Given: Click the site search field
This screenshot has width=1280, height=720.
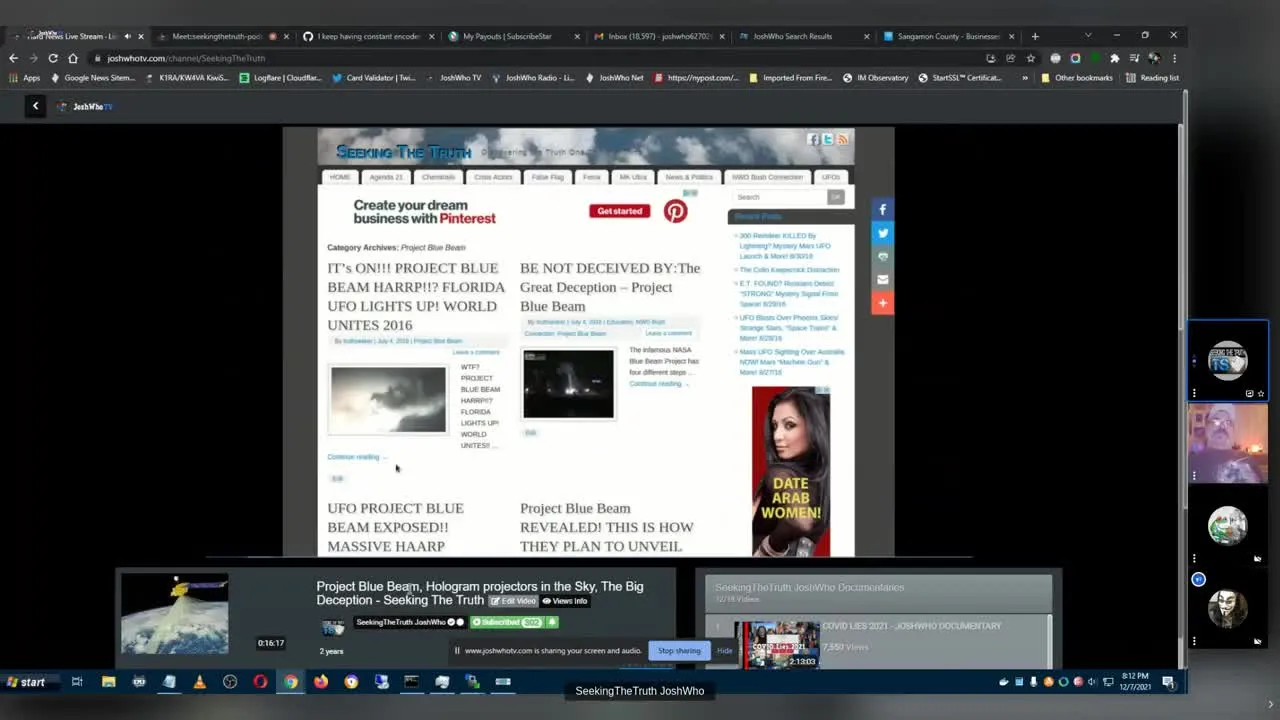Looking at the screenshot, I should [x=779, y=197].
